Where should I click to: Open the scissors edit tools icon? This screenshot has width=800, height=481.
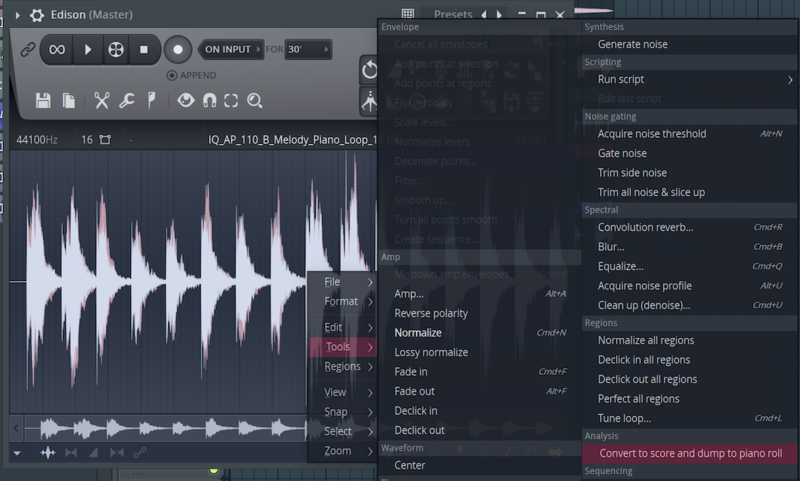click(101, 100)
